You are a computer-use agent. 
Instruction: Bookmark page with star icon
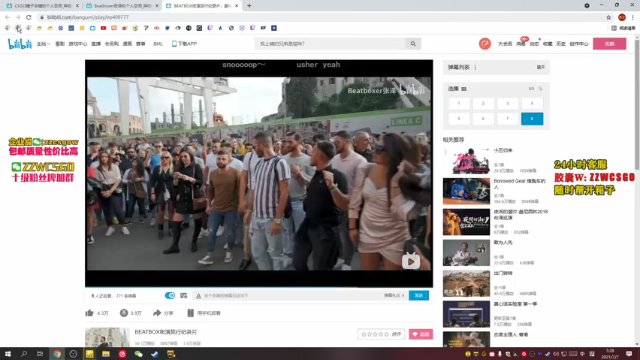(x=609, y=18)
